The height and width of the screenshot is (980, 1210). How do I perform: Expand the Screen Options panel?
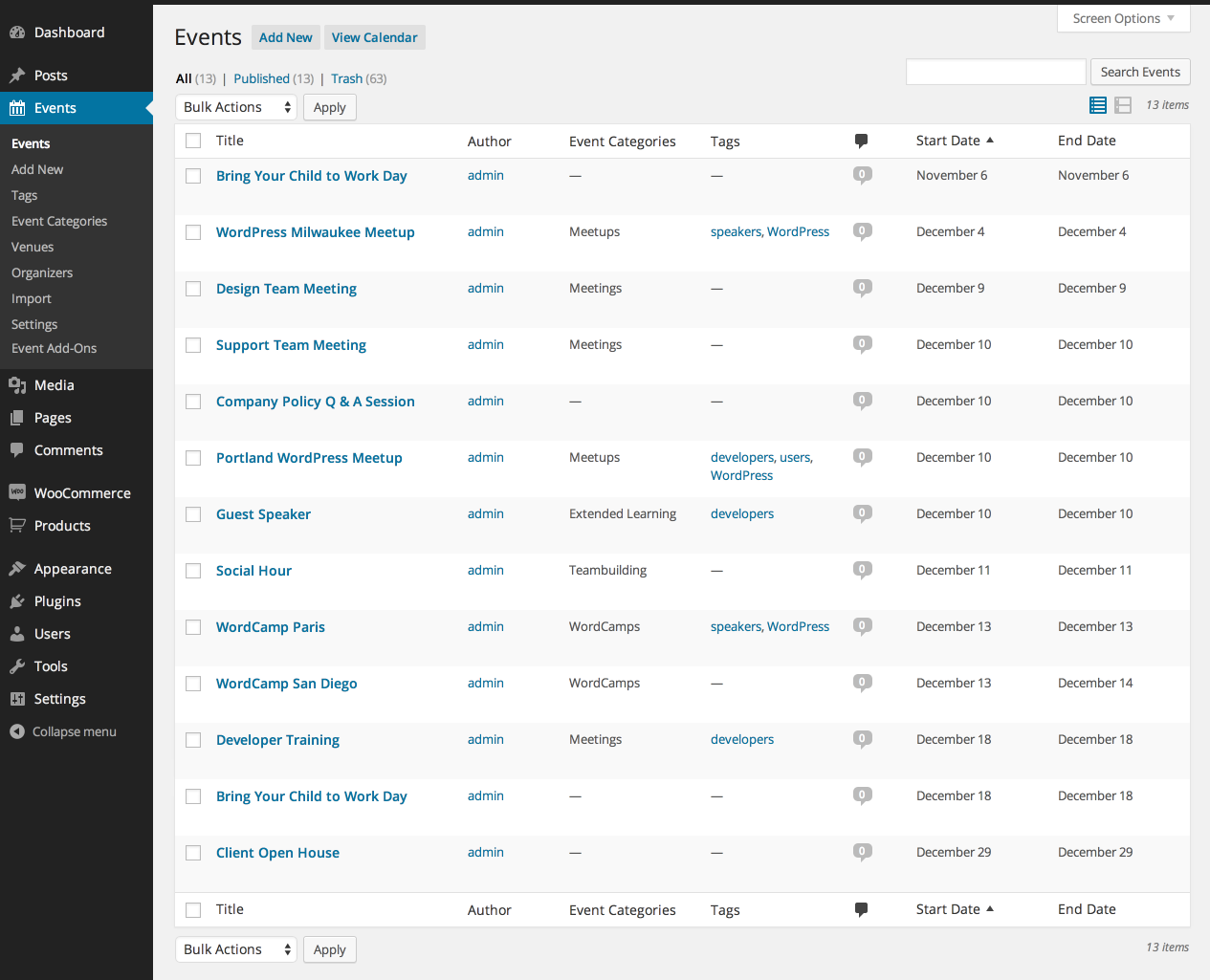click(1123, 18)
